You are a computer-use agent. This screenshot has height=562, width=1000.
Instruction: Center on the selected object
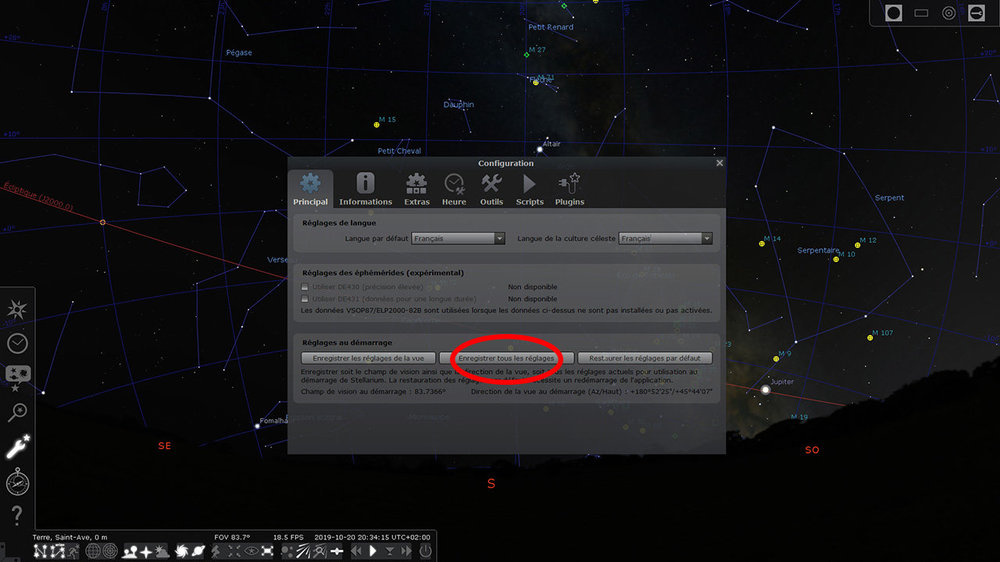pyautogui.click(x=233, y=551)
